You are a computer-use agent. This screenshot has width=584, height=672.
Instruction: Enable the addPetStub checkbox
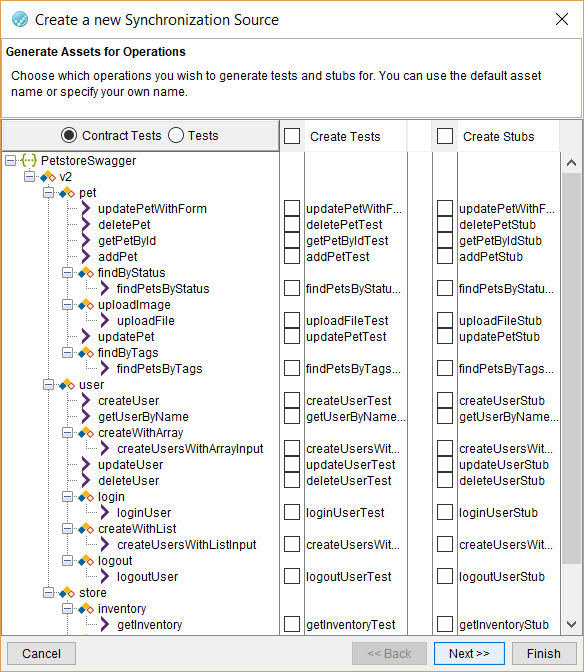445,257
